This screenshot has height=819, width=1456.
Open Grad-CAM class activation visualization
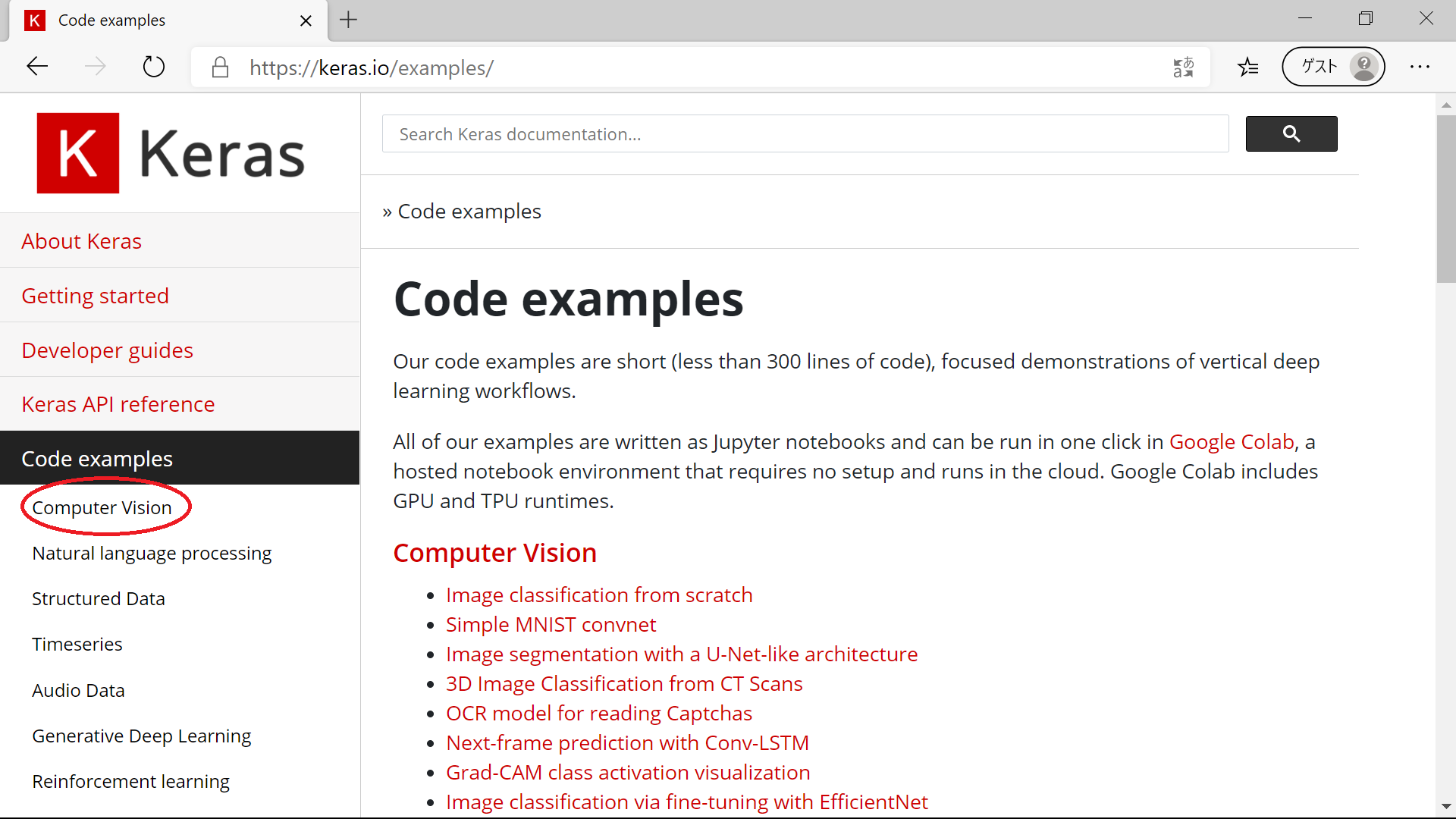pos(628,772)
